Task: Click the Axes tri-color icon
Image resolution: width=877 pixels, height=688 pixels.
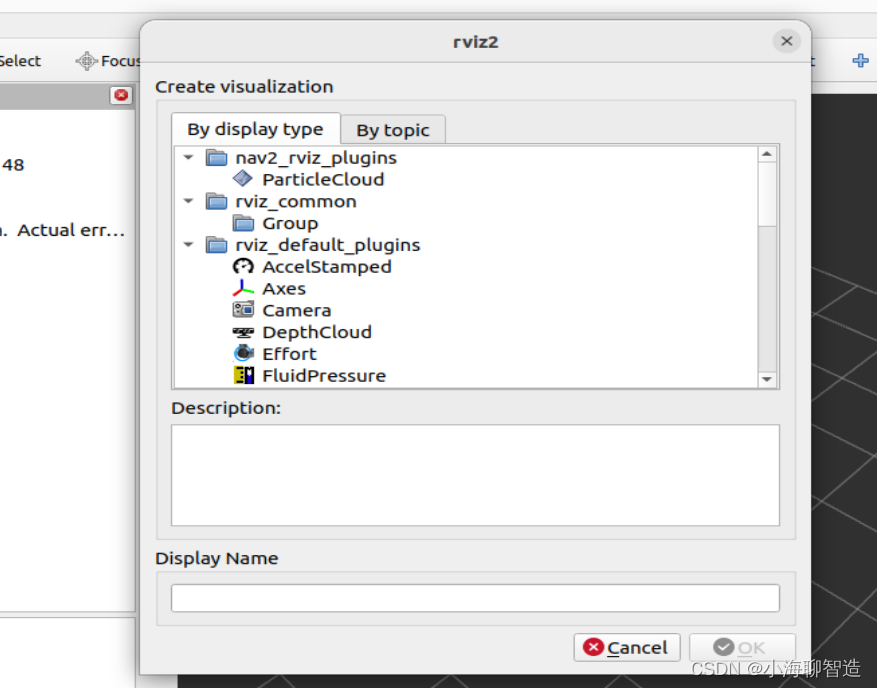Action: [243, 288]
